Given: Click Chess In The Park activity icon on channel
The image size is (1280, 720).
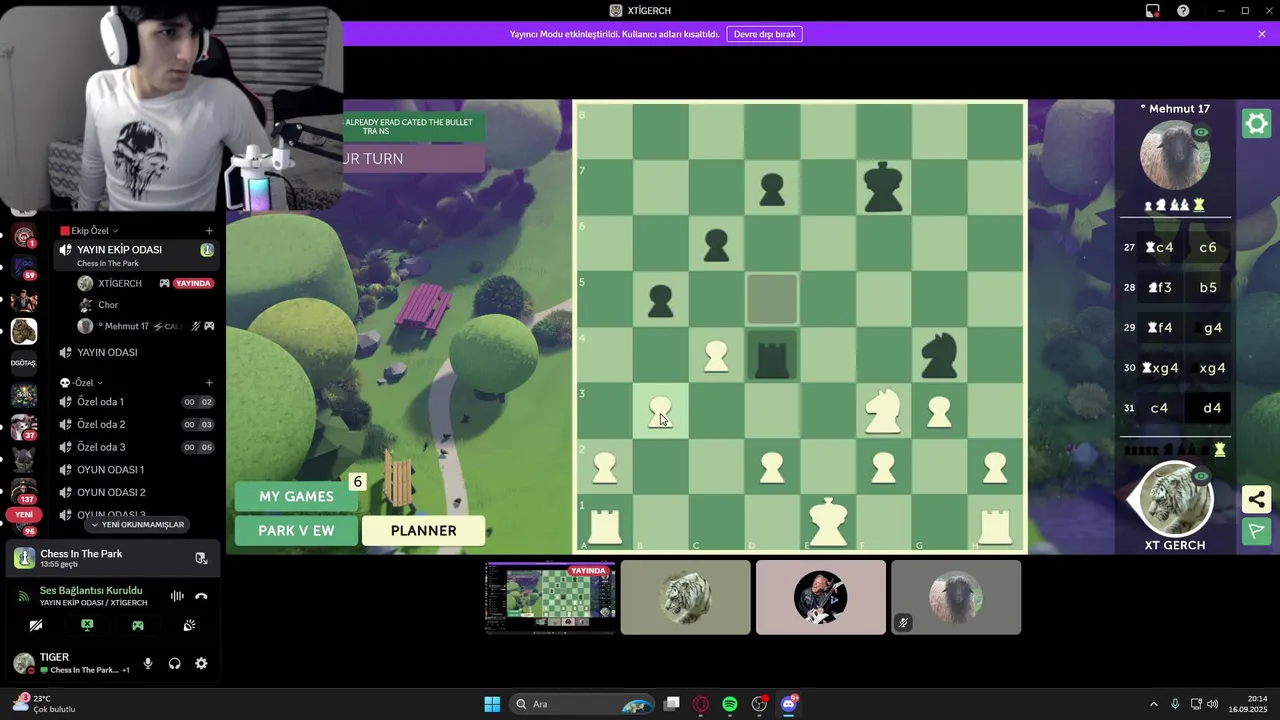Looking at the screenshot, I should pos(207,250).
